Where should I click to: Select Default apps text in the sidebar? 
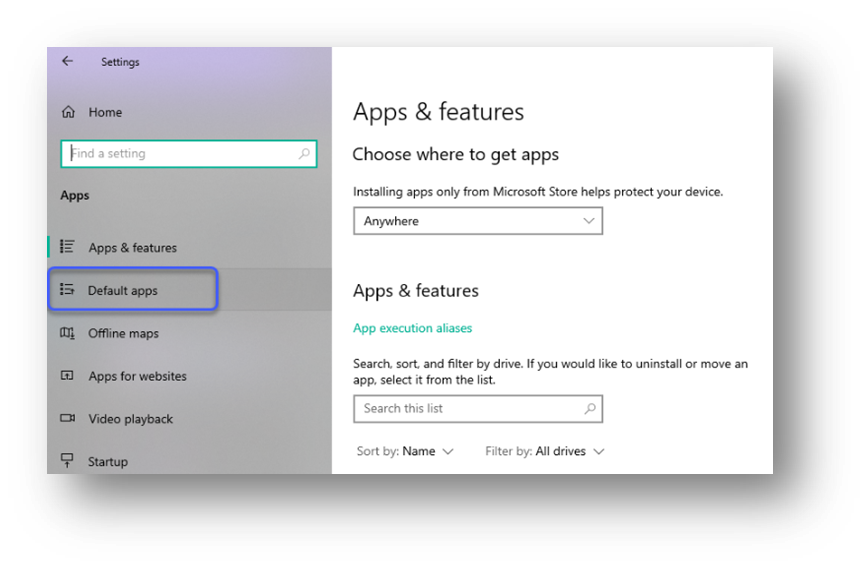point(123,291)
